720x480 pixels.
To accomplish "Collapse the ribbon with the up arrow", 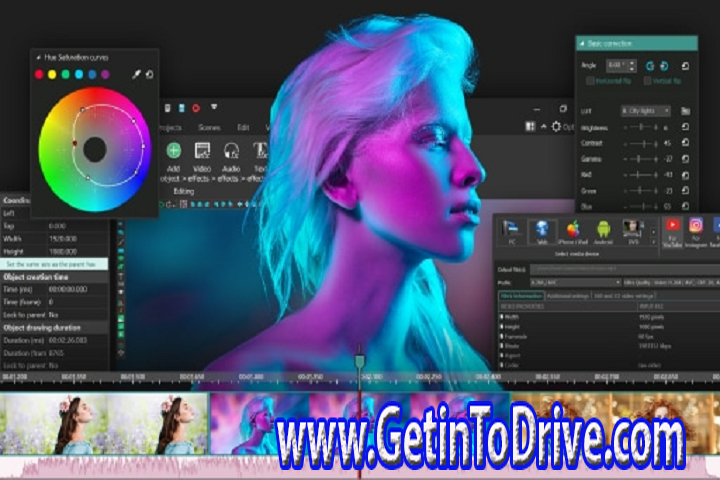I will coord(544,127).
